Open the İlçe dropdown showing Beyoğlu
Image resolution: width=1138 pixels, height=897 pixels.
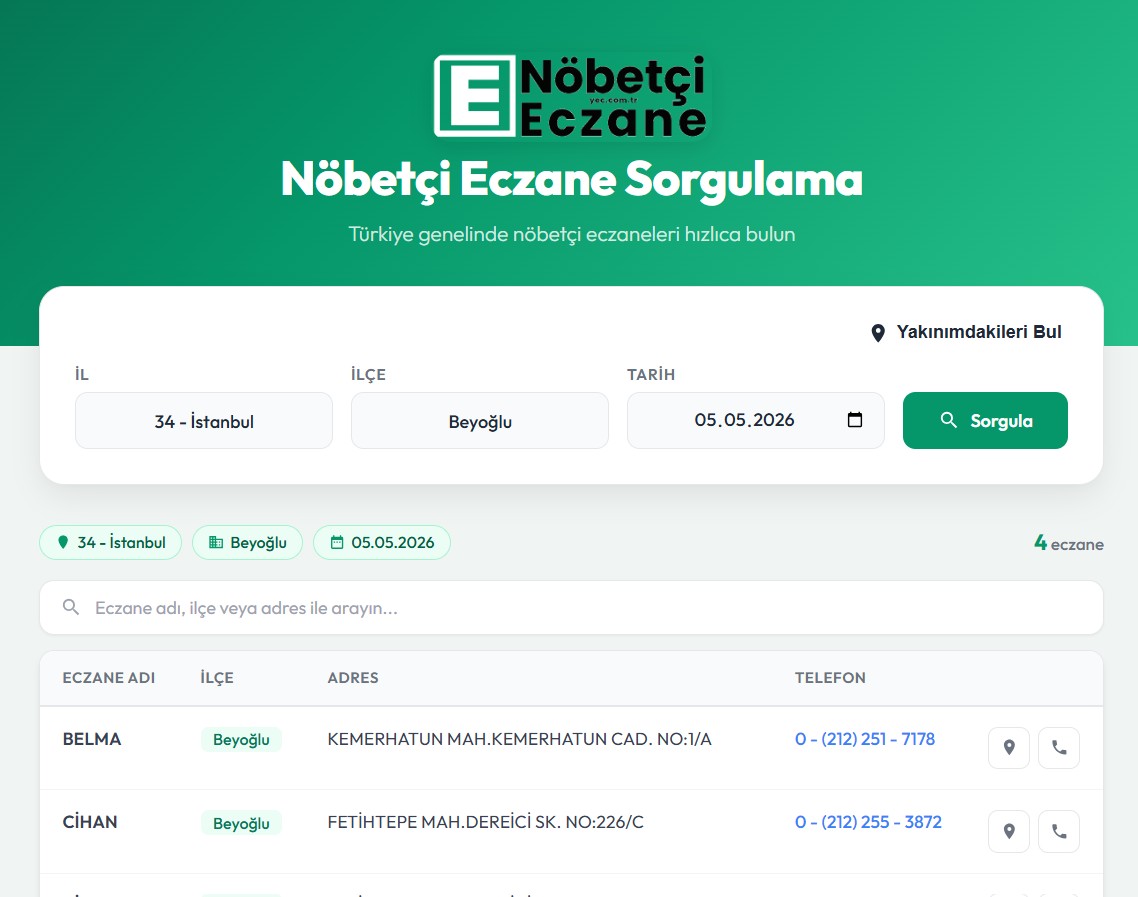(480, 421)
